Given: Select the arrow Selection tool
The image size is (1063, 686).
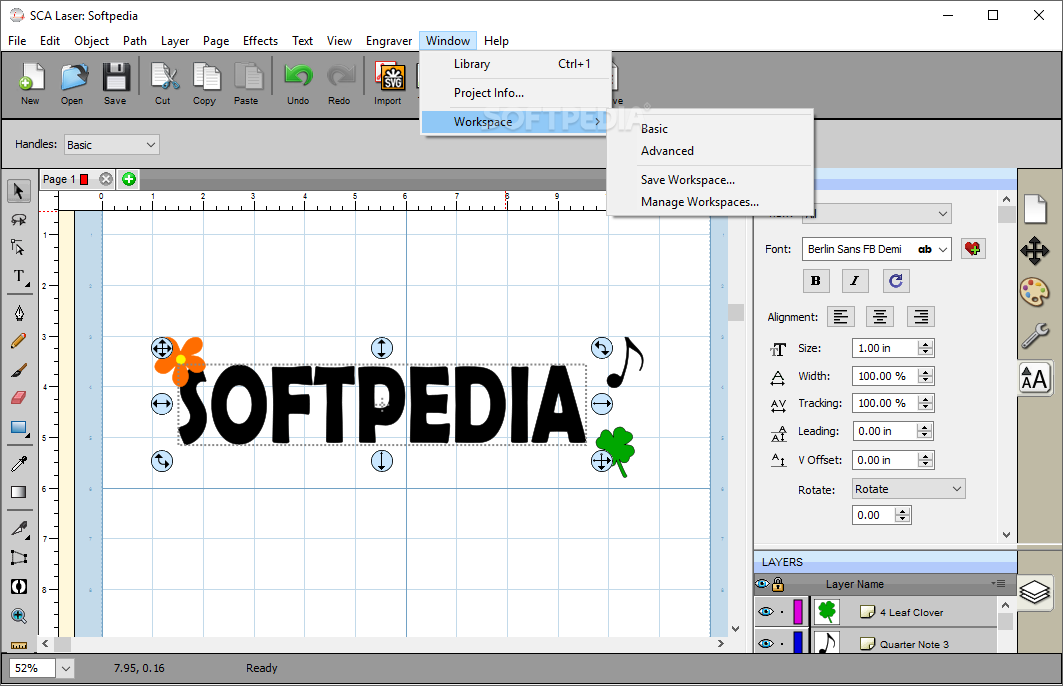Looking at the screenshot, I should [19, 191].
